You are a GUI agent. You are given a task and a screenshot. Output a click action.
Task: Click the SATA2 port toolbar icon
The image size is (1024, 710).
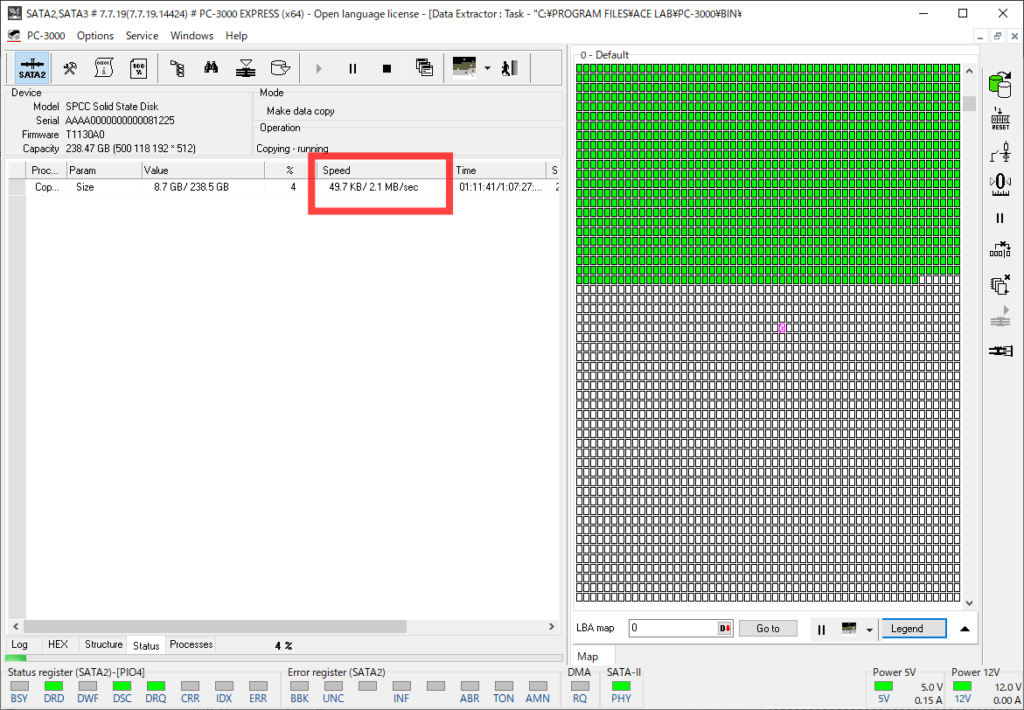pos(32,68)
